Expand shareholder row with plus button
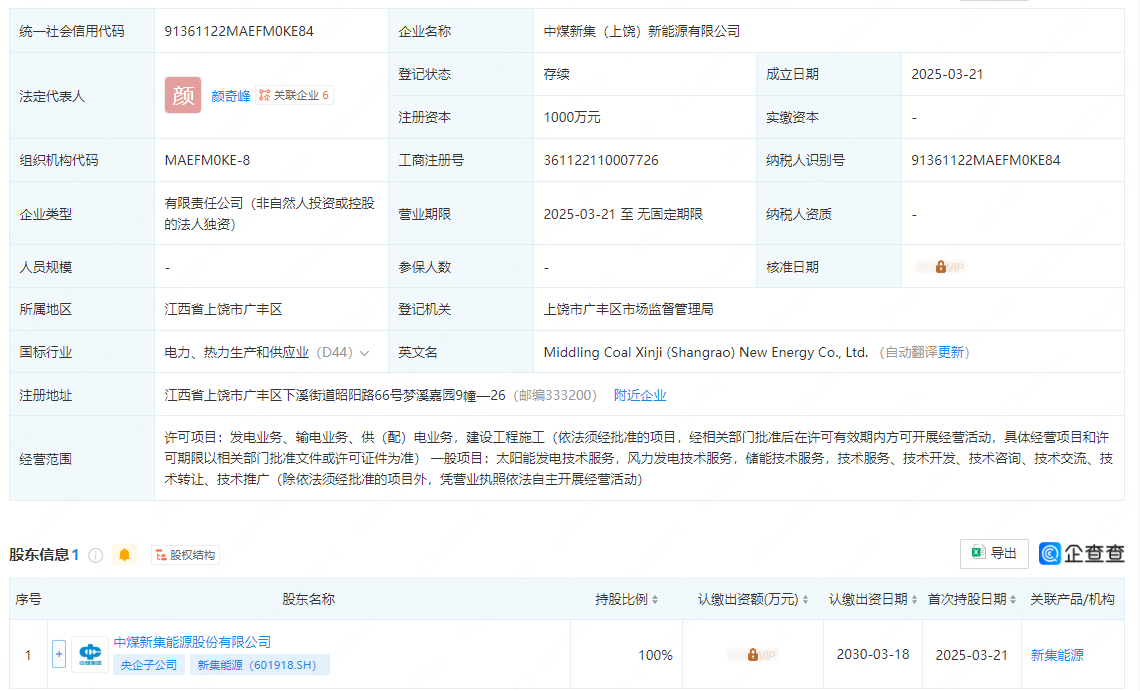The height and width of the screenshot is (691, 1140). [x=59, y=655]
